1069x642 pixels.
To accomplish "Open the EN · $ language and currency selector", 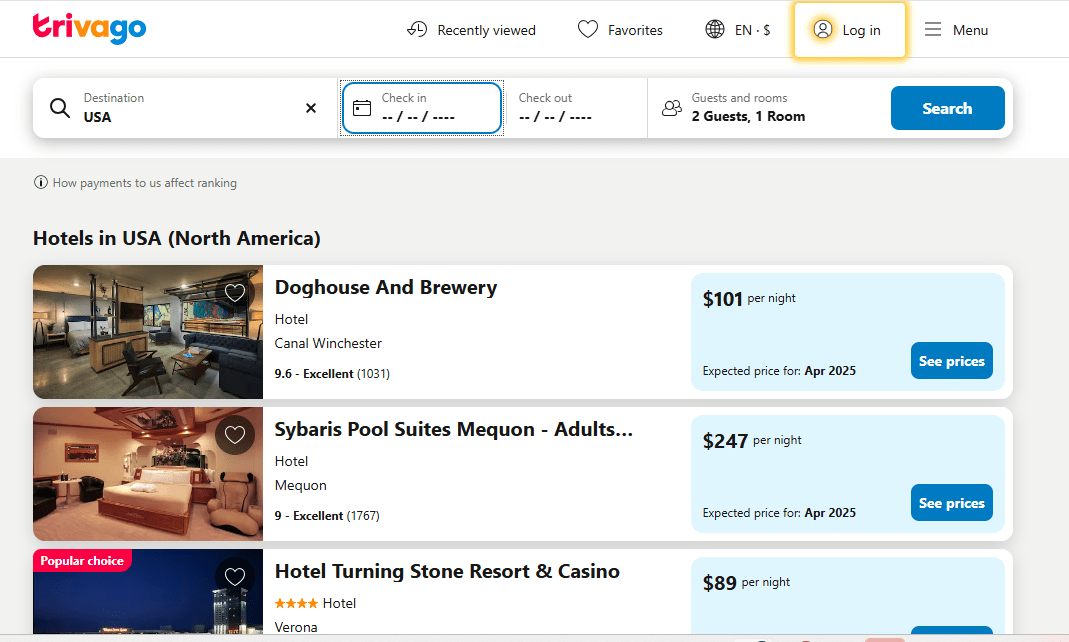I will 738,30.
